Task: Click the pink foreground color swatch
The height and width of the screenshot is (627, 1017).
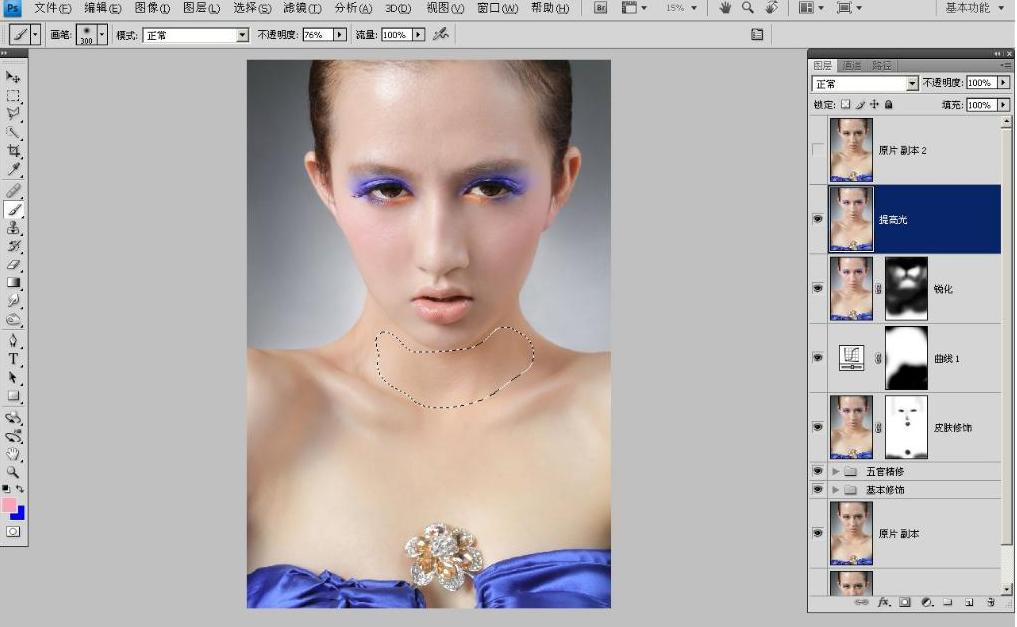Action: (8, 505)
